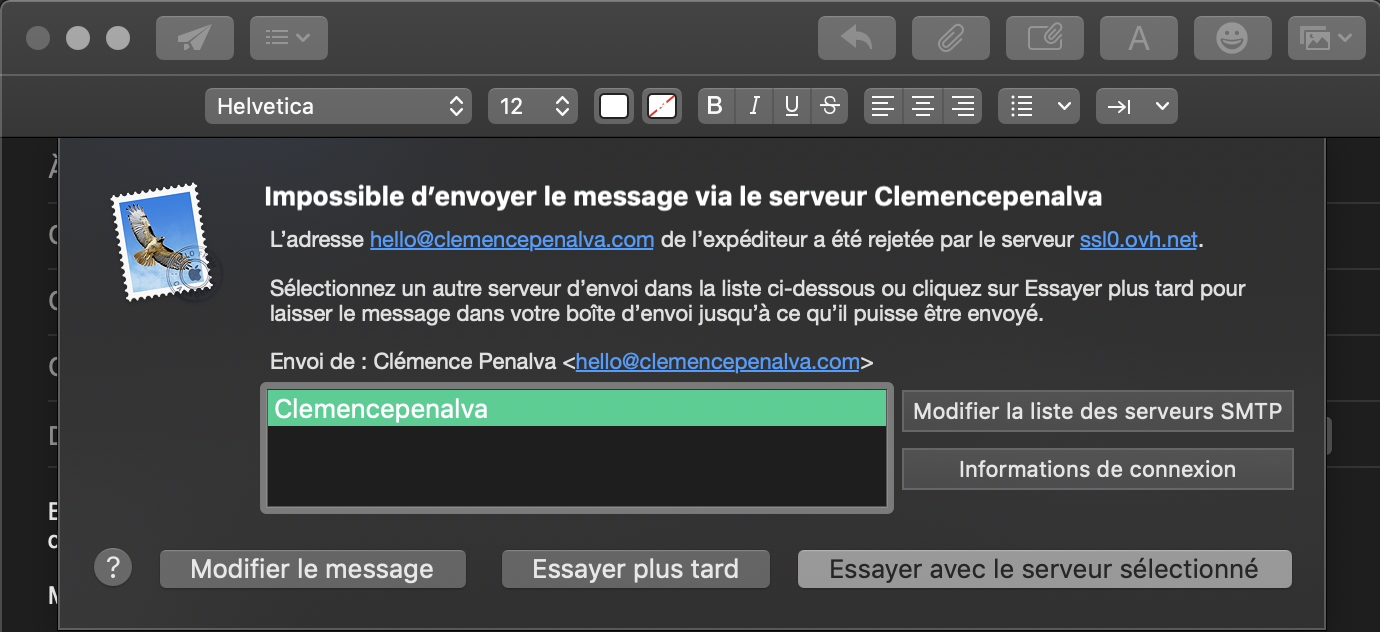Select Clemencepenalva server in the list

[x=576, y=409]
